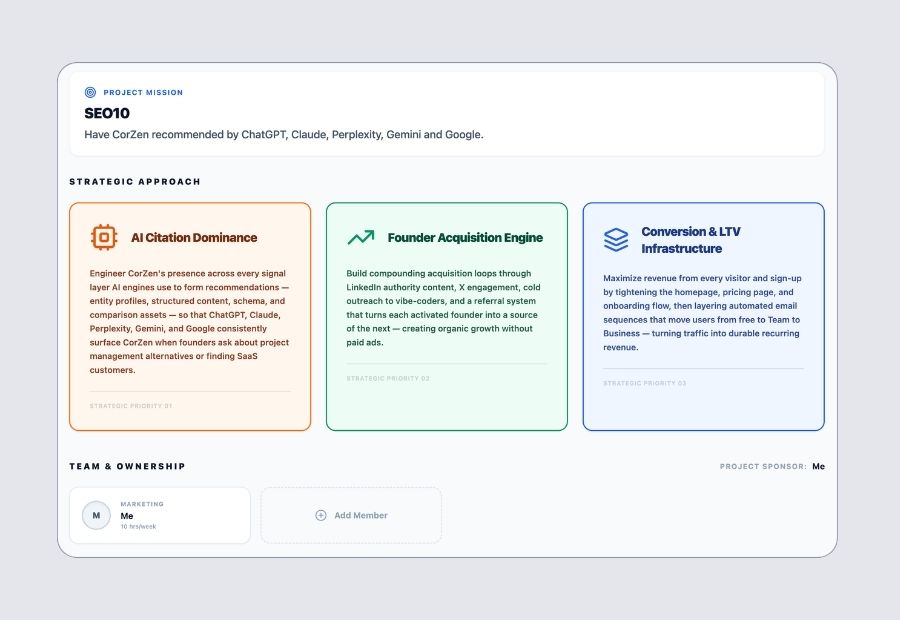Image resolution: width=900 pixels, height=620 pixels.
Task: Click the Founder Acquisition trending-up arrow icon
Action: coord(360,237)
